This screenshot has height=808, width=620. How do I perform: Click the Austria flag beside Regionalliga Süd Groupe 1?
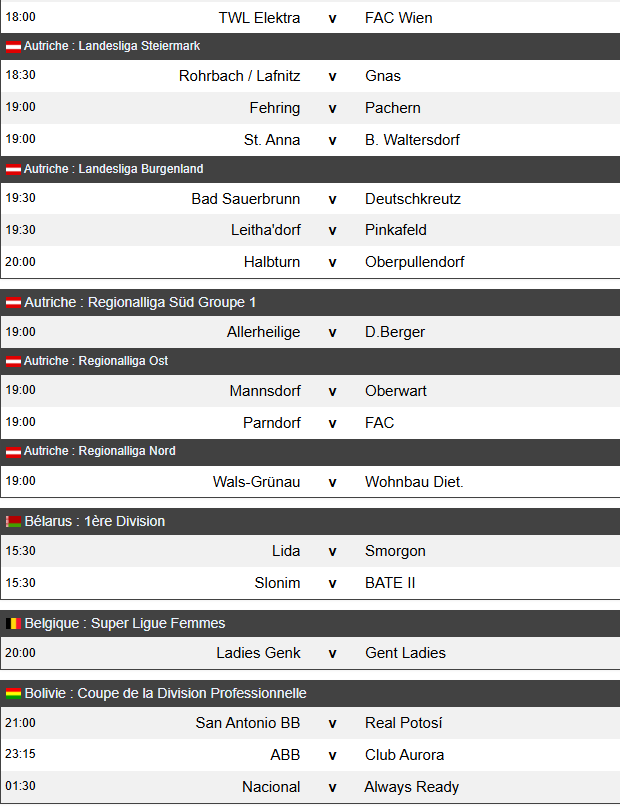click(13, 303)
